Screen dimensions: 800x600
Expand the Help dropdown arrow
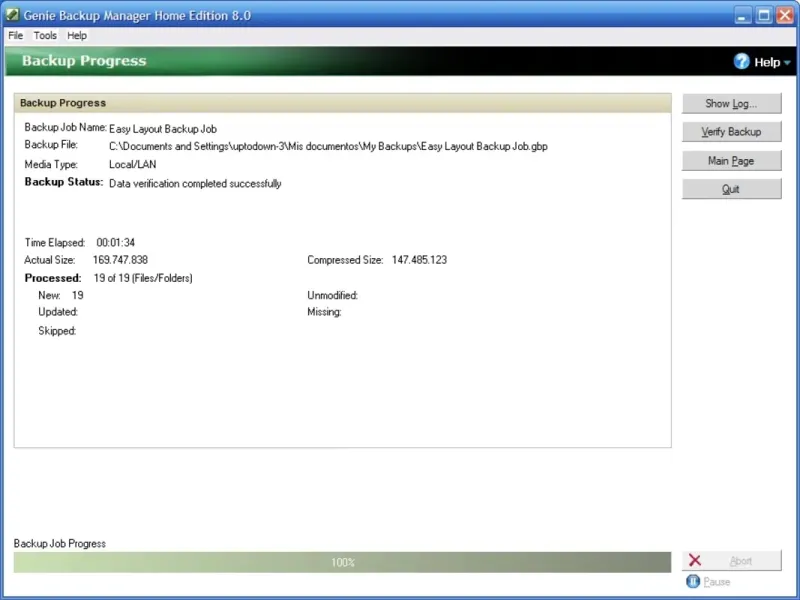point(787,63)
